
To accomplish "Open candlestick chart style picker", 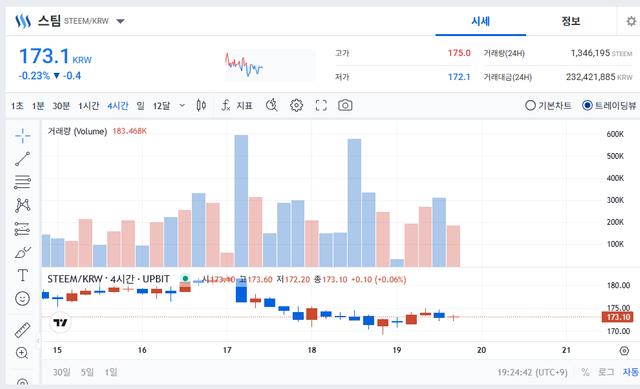I will (201, 106).
